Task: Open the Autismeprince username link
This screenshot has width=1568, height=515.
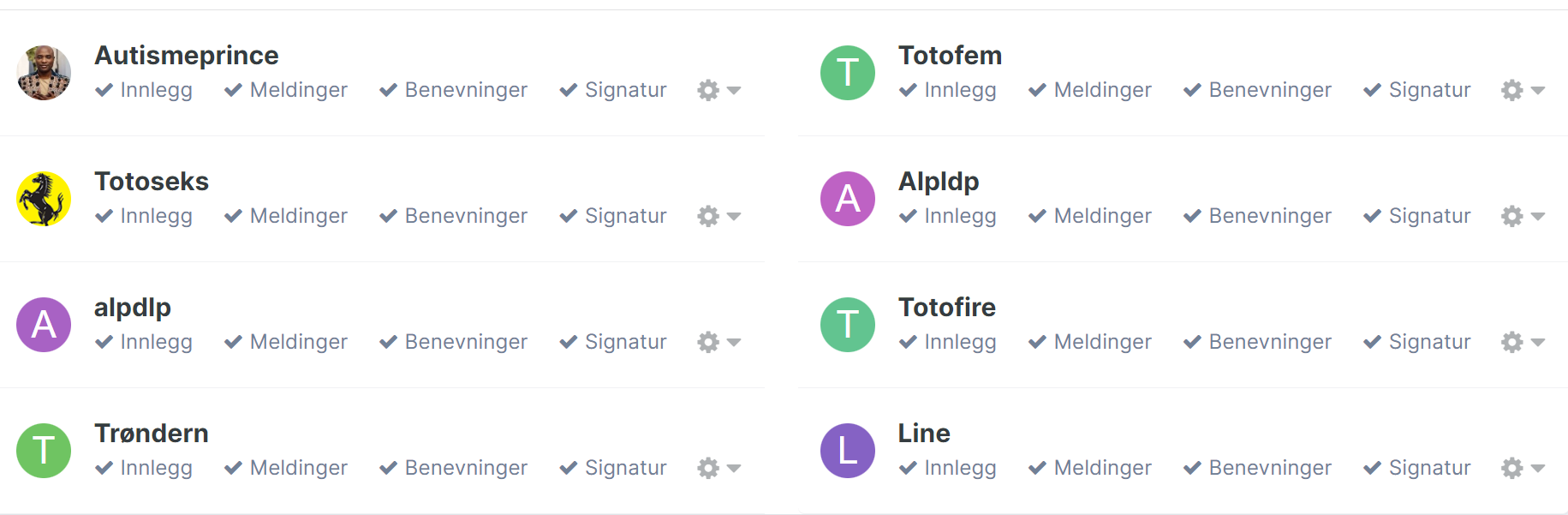Action: [x=187, y=56]
